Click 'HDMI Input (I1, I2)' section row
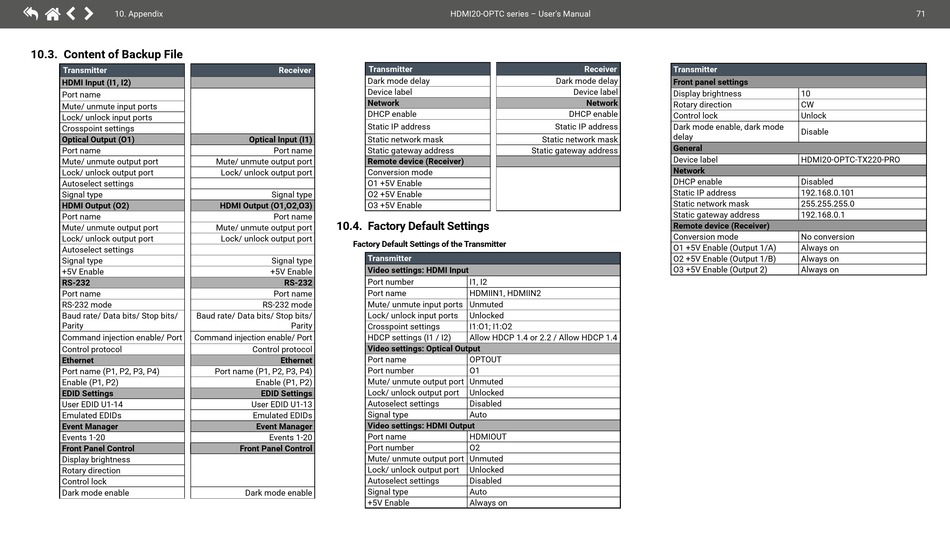This screenshot has height=533, width=950. (122, 82)
